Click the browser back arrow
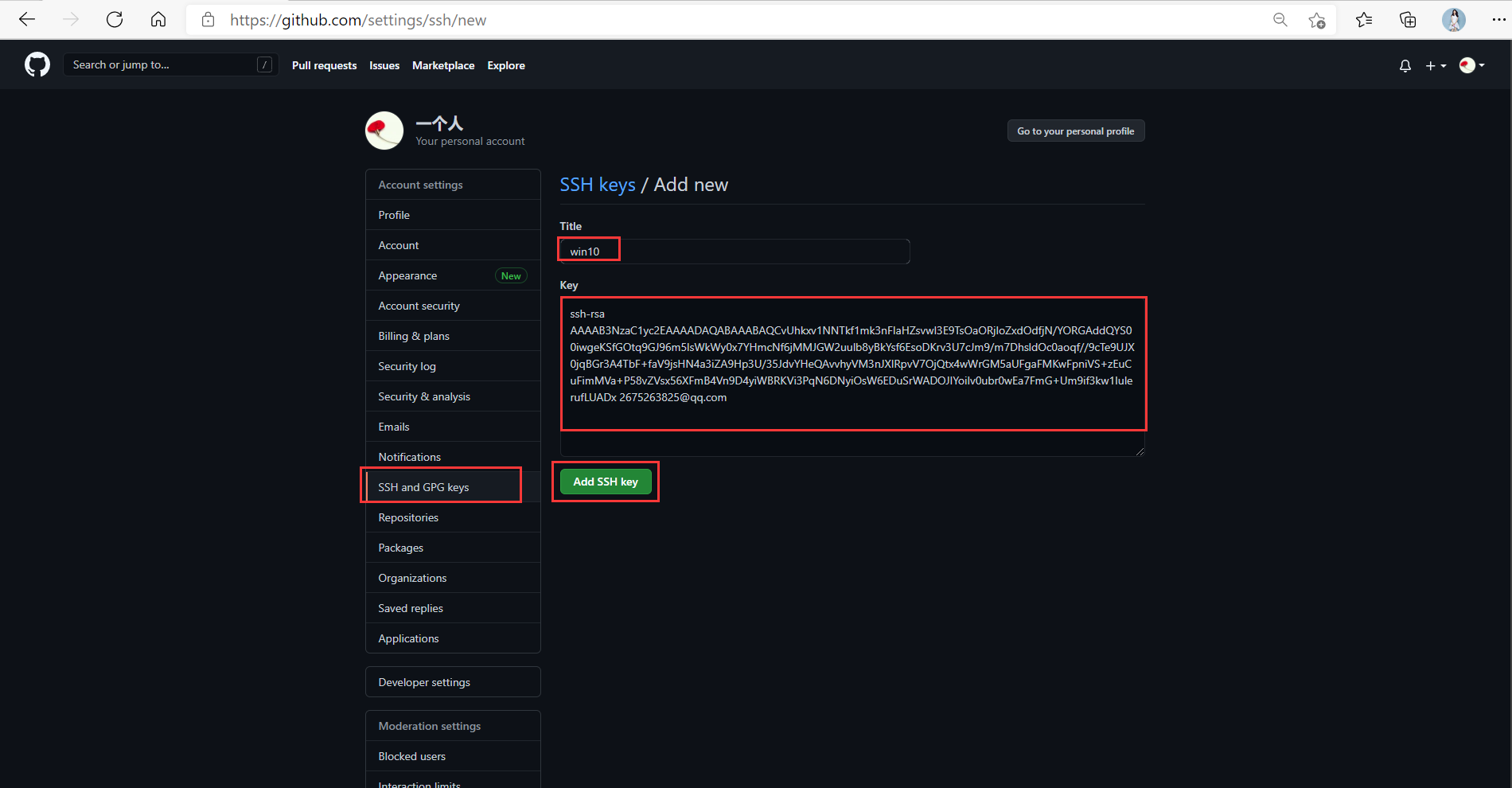Viewport: 1512px width, 788px height. point(27,20)
